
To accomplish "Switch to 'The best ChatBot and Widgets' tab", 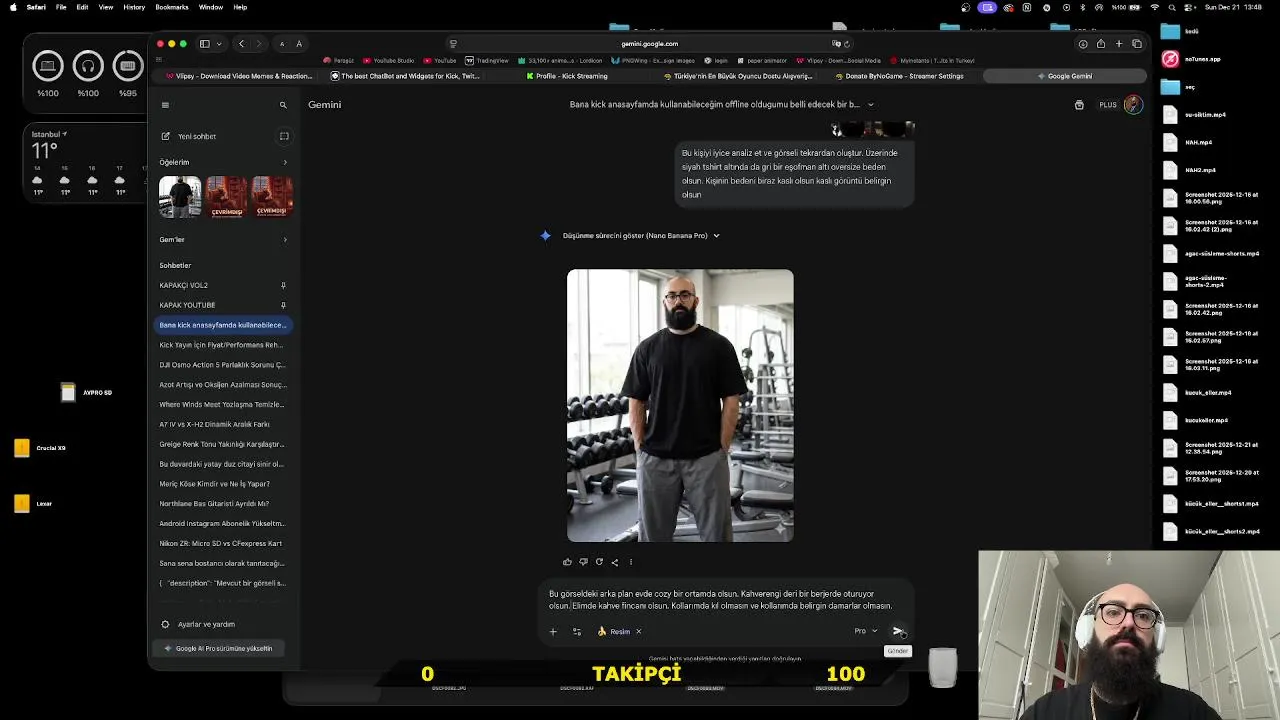I will coord(403,76).
